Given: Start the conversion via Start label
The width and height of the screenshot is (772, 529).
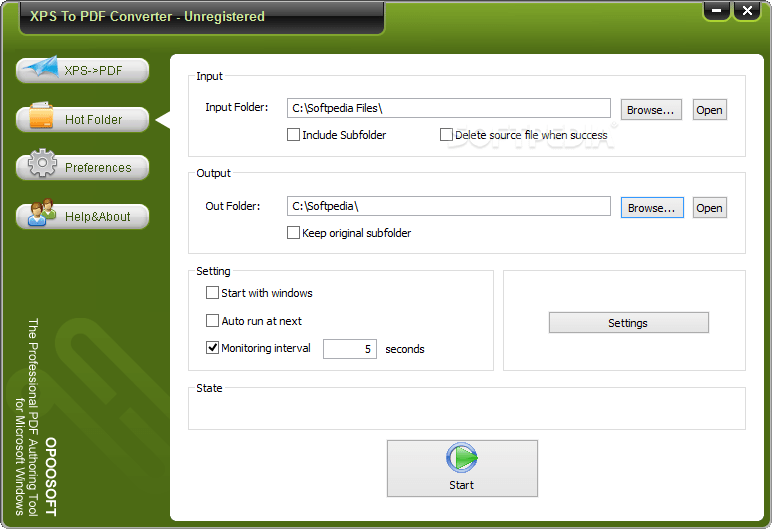Looking at the screenshot, I should point(461,485).
